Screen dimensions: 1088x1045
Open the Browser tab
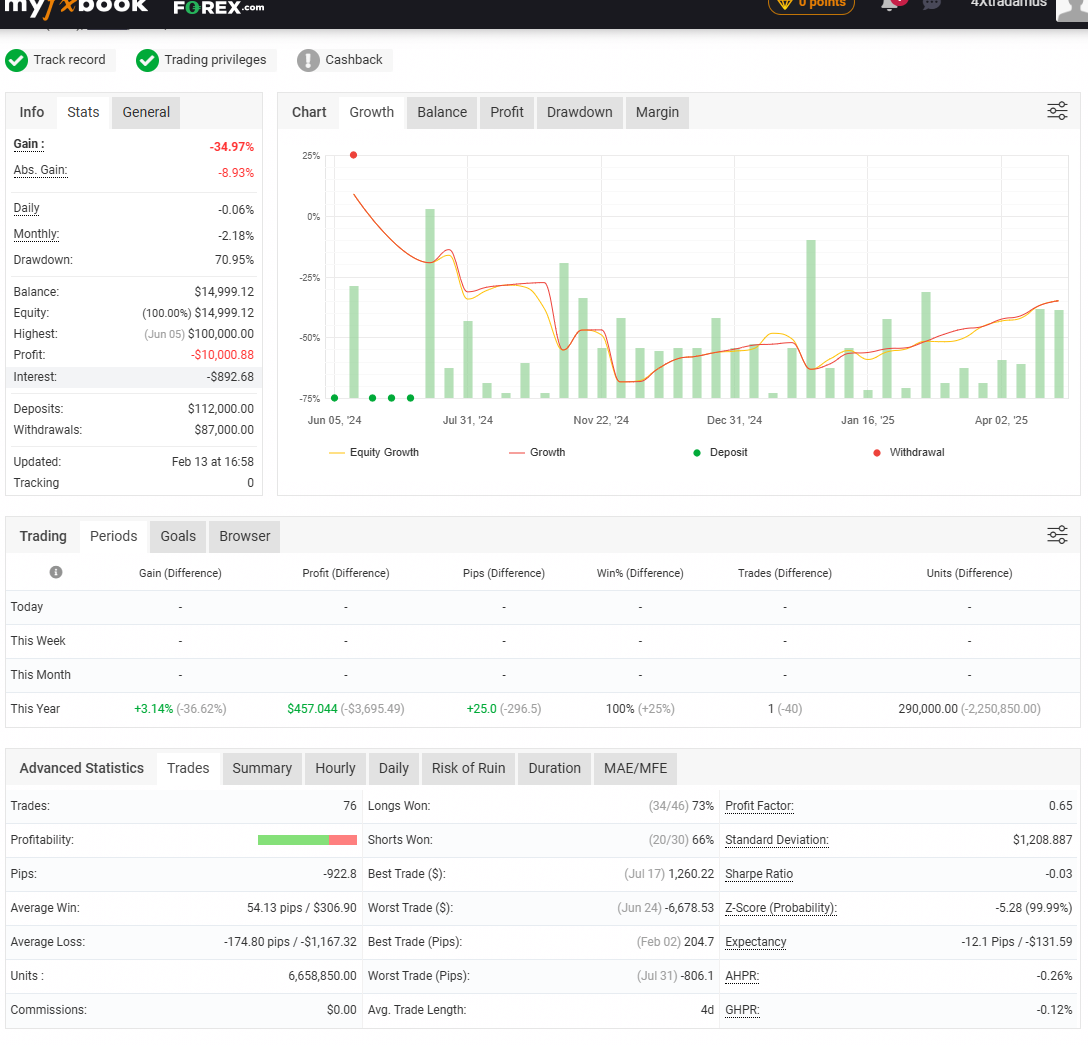(x=244, y=536)
